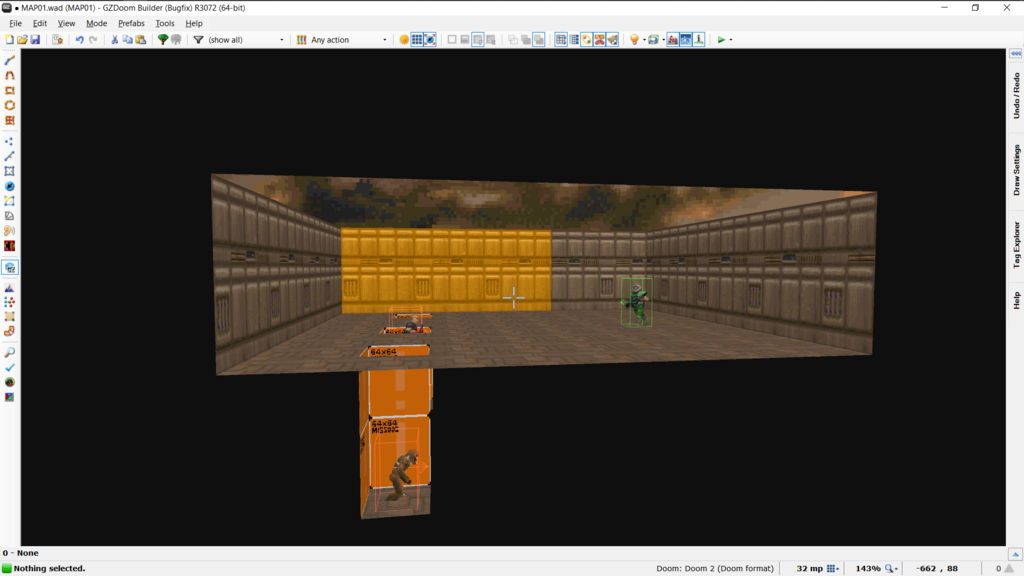Click the brown imp thing in lower sector
This screenshot has height=576, width=1024.
(x=404, y=475)
